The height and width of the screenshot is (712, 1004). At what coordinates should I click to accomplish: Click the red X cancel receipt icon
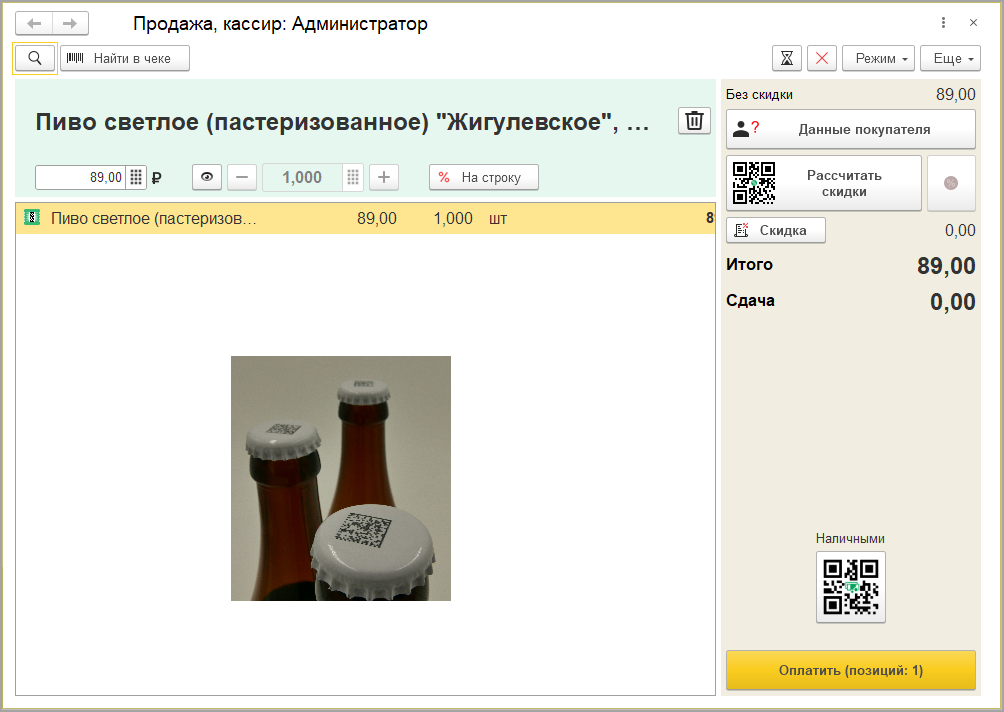pyautogui.click(x=822, y=58)
